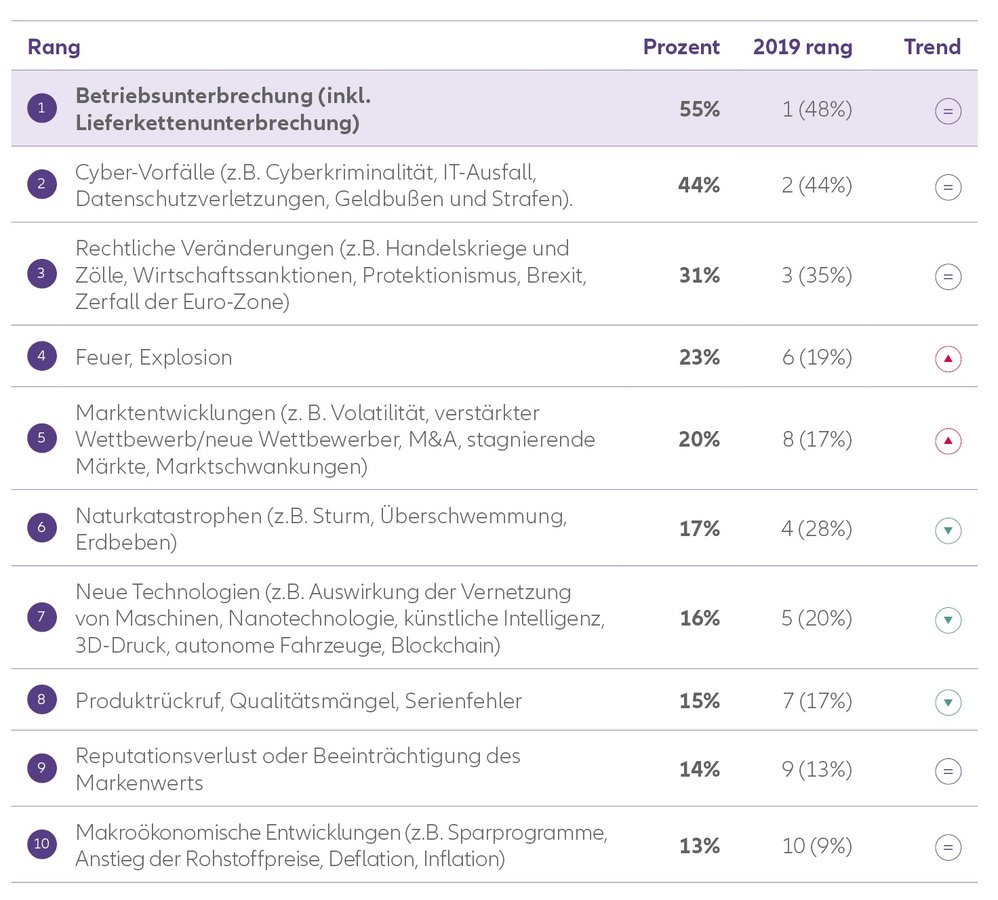Viewport: 998px width, 900px height.
Task: Click the Trend column header
Action: coord(932,47)
